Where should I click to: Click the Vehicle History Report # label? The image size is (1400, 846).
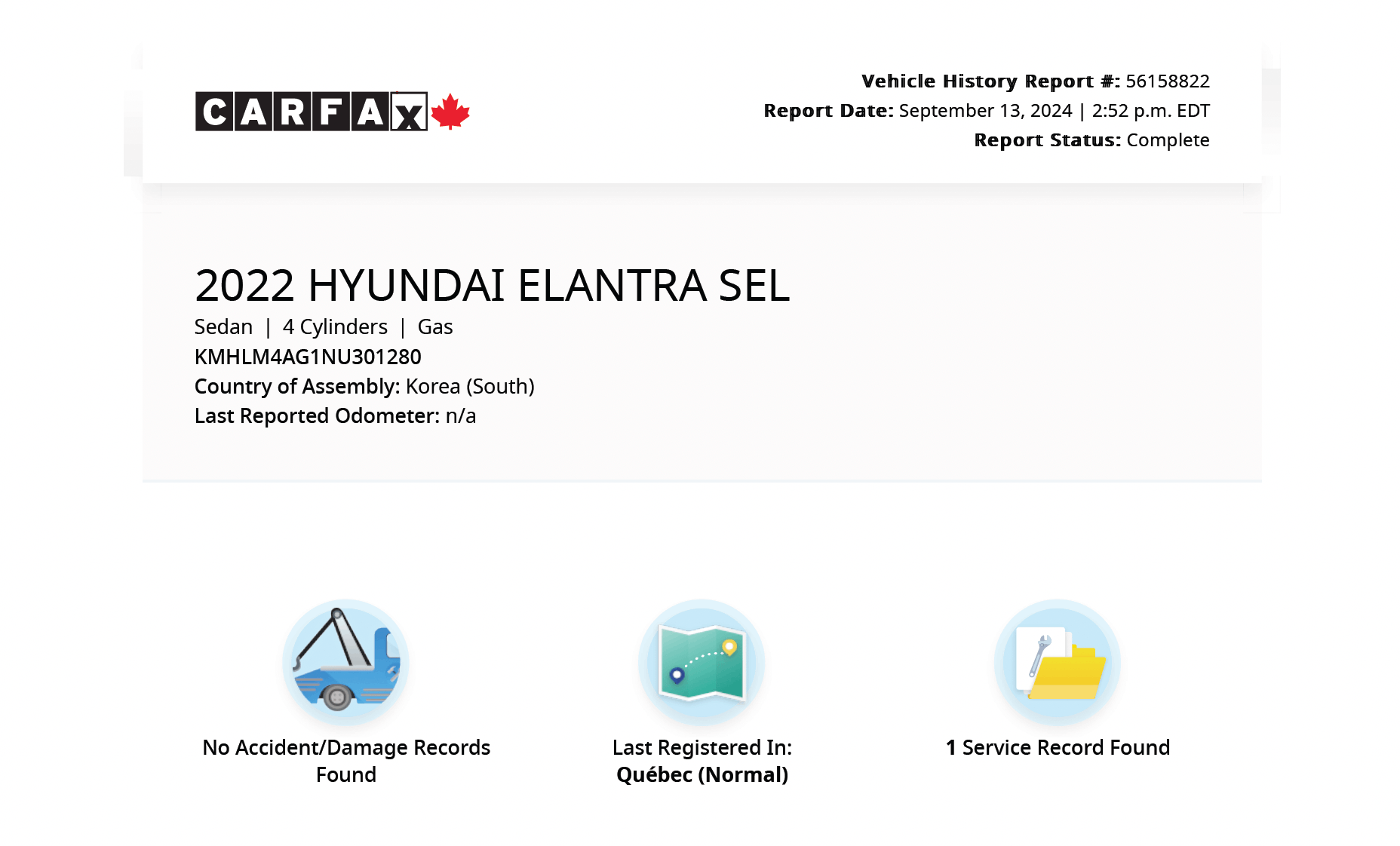(x=990, y=81)
